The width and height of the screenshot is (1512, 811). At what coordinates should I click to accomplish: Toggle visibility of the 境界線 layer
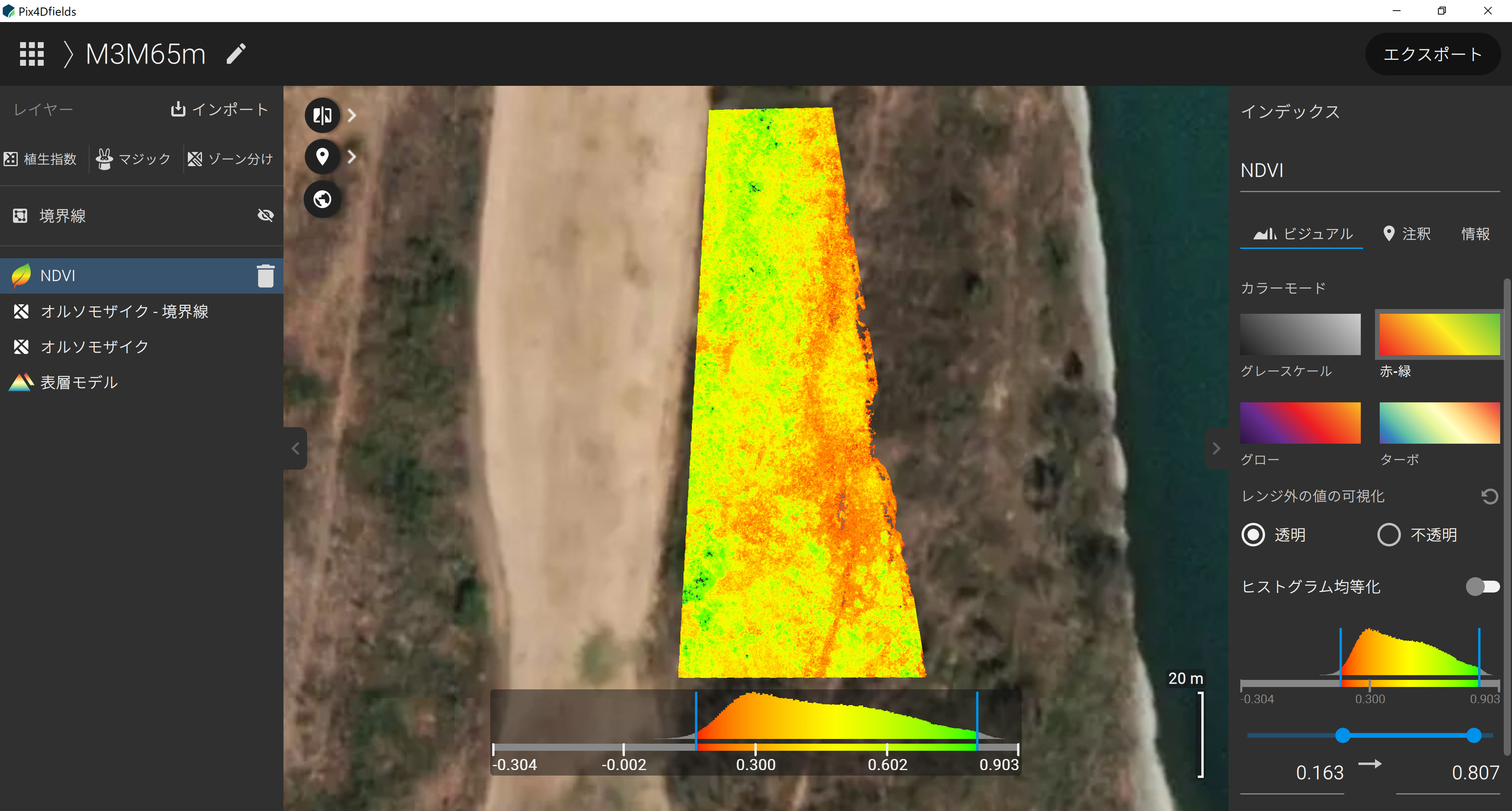tap(265, 215)
